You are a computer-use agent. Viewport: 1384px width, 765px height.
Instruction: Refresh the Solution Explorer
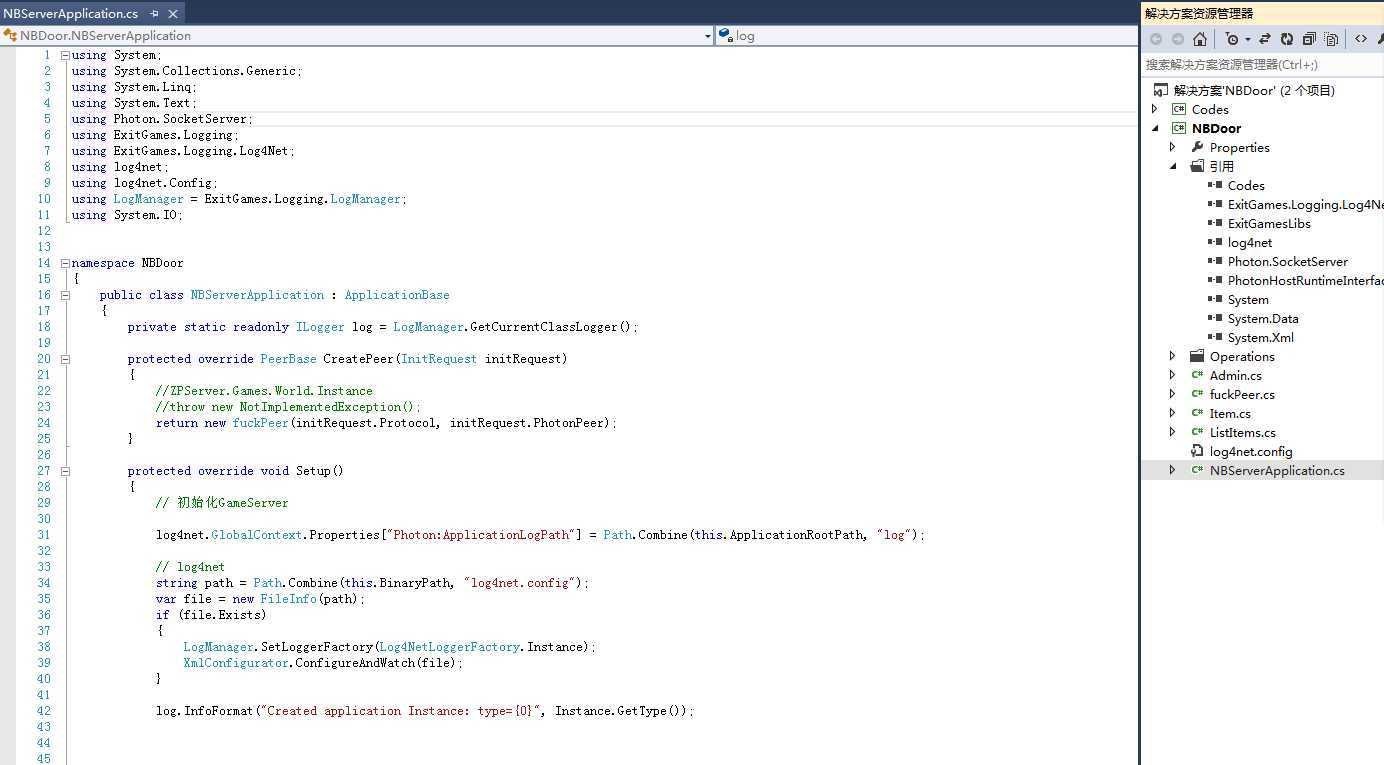1286,39
